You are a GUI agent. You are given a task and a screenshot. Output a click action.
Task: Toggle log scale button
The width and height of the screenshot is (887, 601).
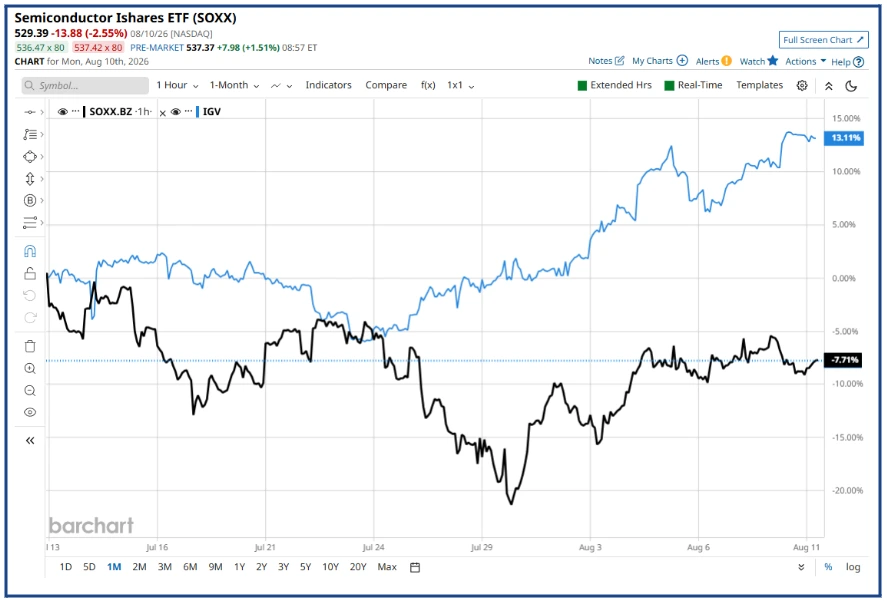point(853,566)
